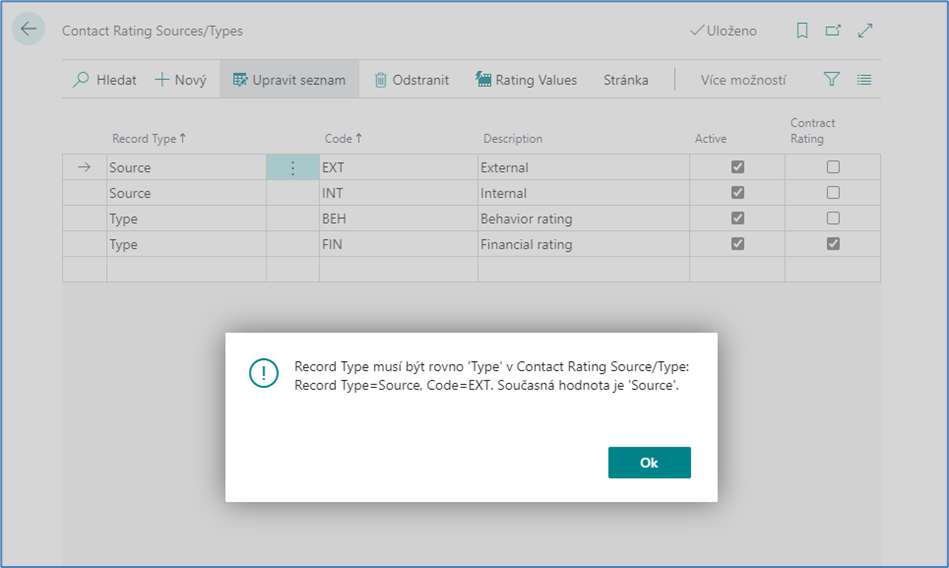Click the Odstranit trash icon

380,80
